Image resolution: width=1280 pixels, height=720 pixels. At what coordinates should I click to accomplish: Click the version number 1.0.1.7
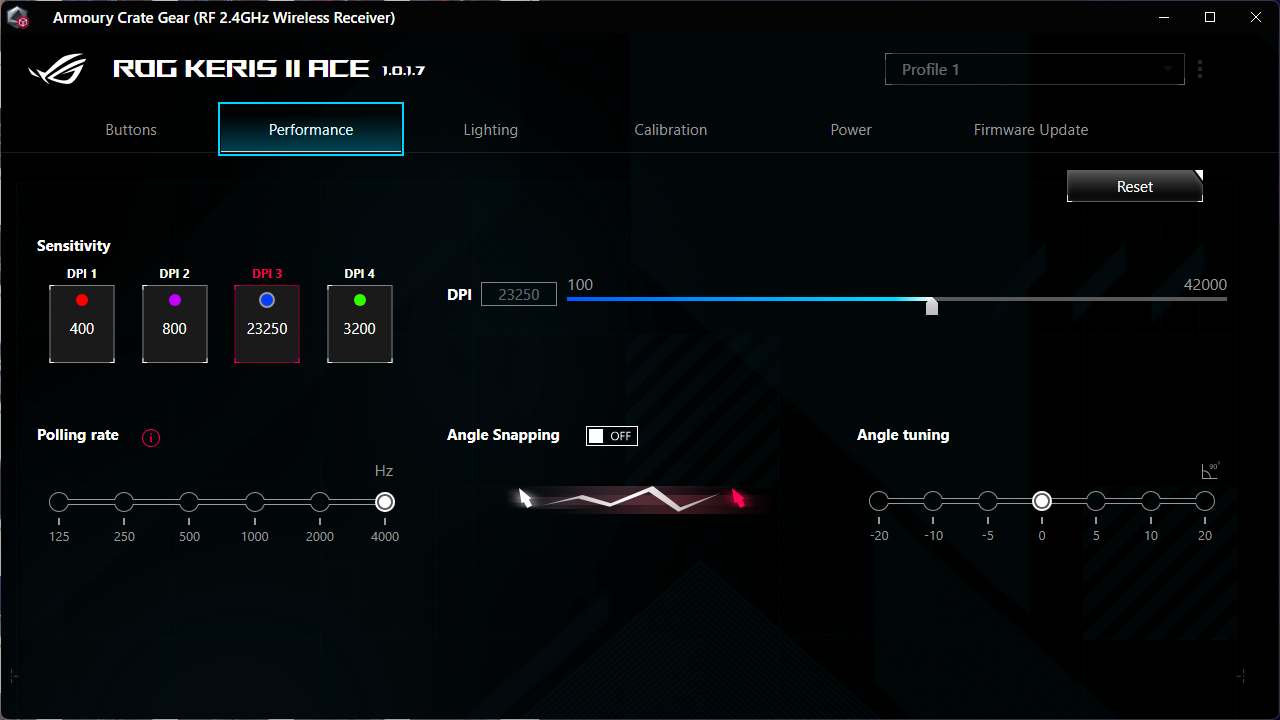[x=403, y=71]
